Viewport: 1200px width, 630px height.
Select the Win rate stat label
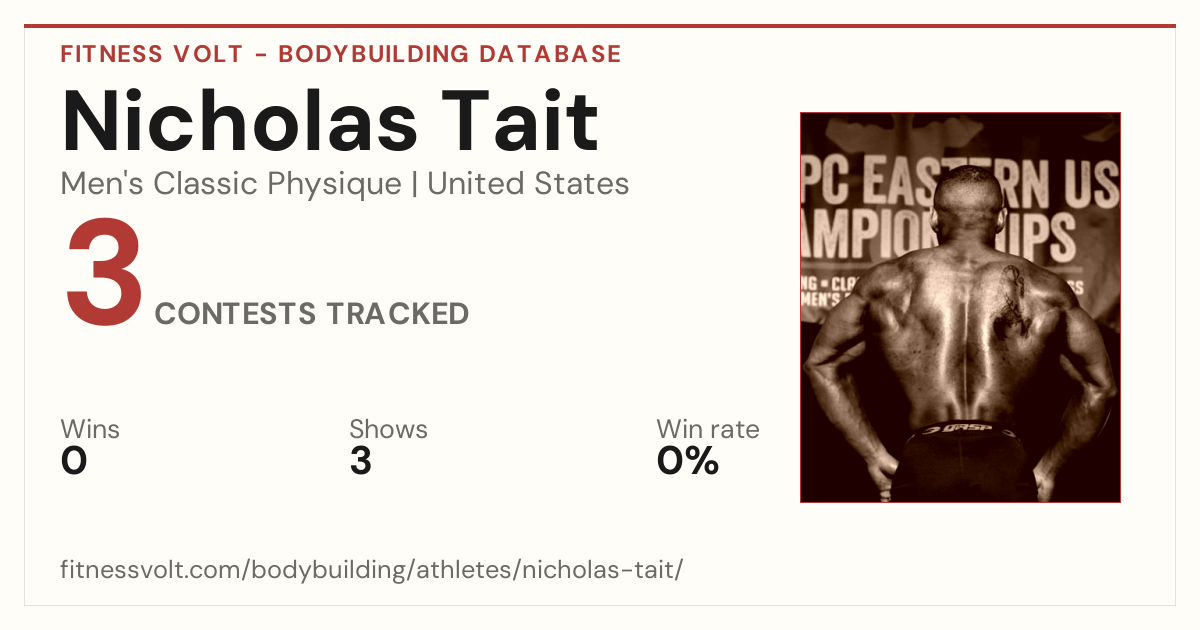click(x=708, y=429)
